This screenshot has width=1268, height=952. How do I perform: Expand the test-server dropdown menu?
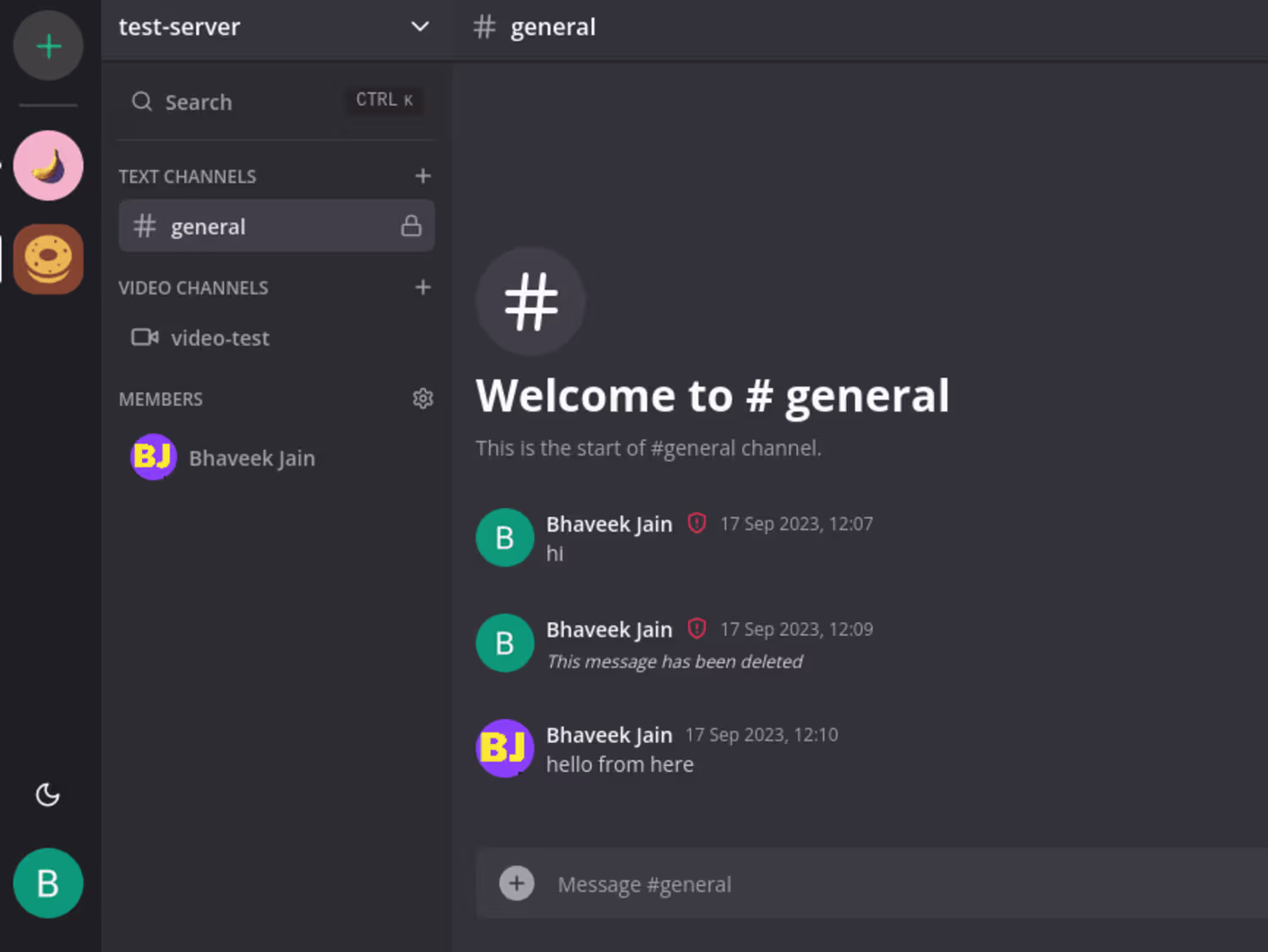pos(419,27)
